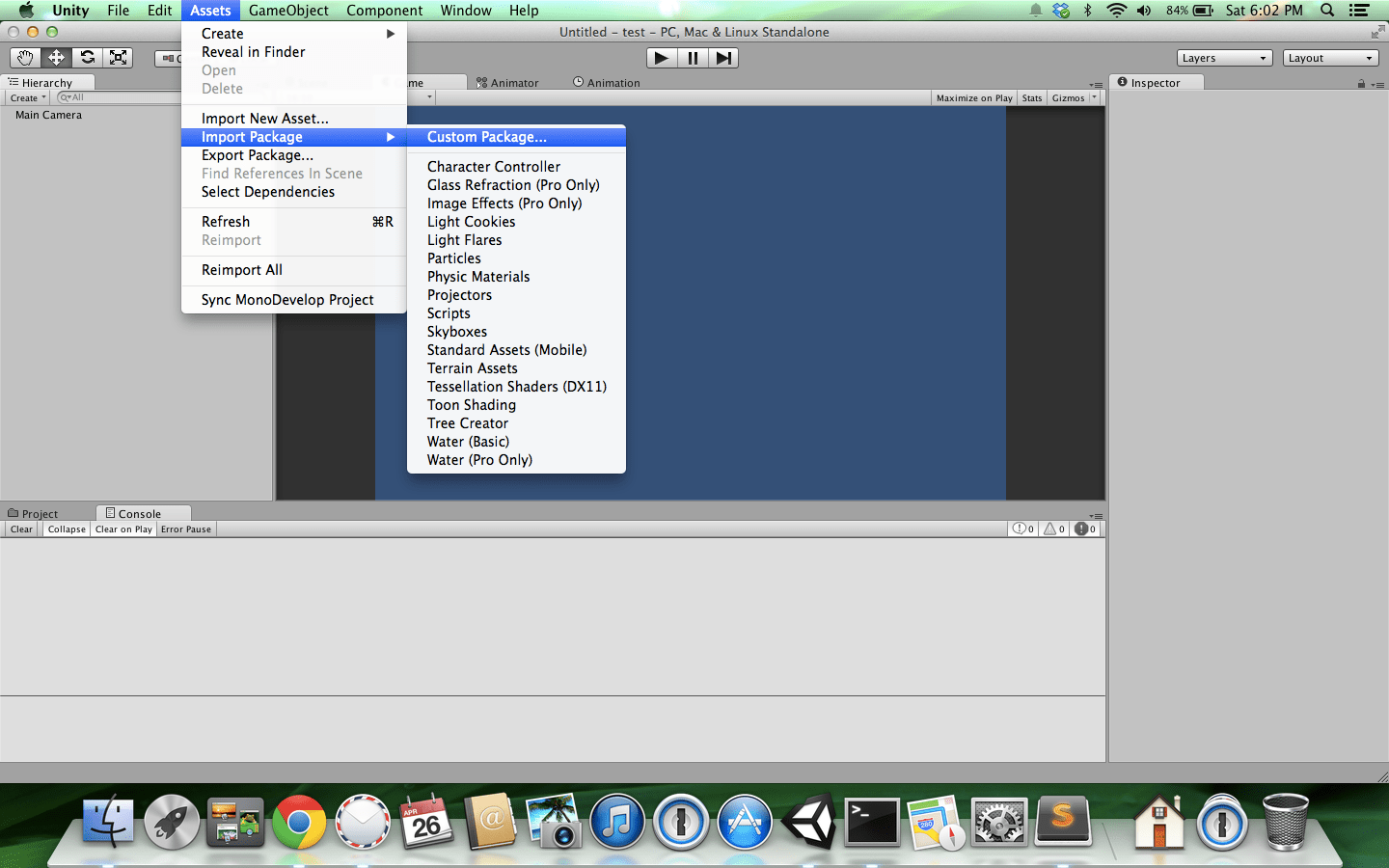
Task: Open the Layout dropdown
Action: pos(1330,58)
